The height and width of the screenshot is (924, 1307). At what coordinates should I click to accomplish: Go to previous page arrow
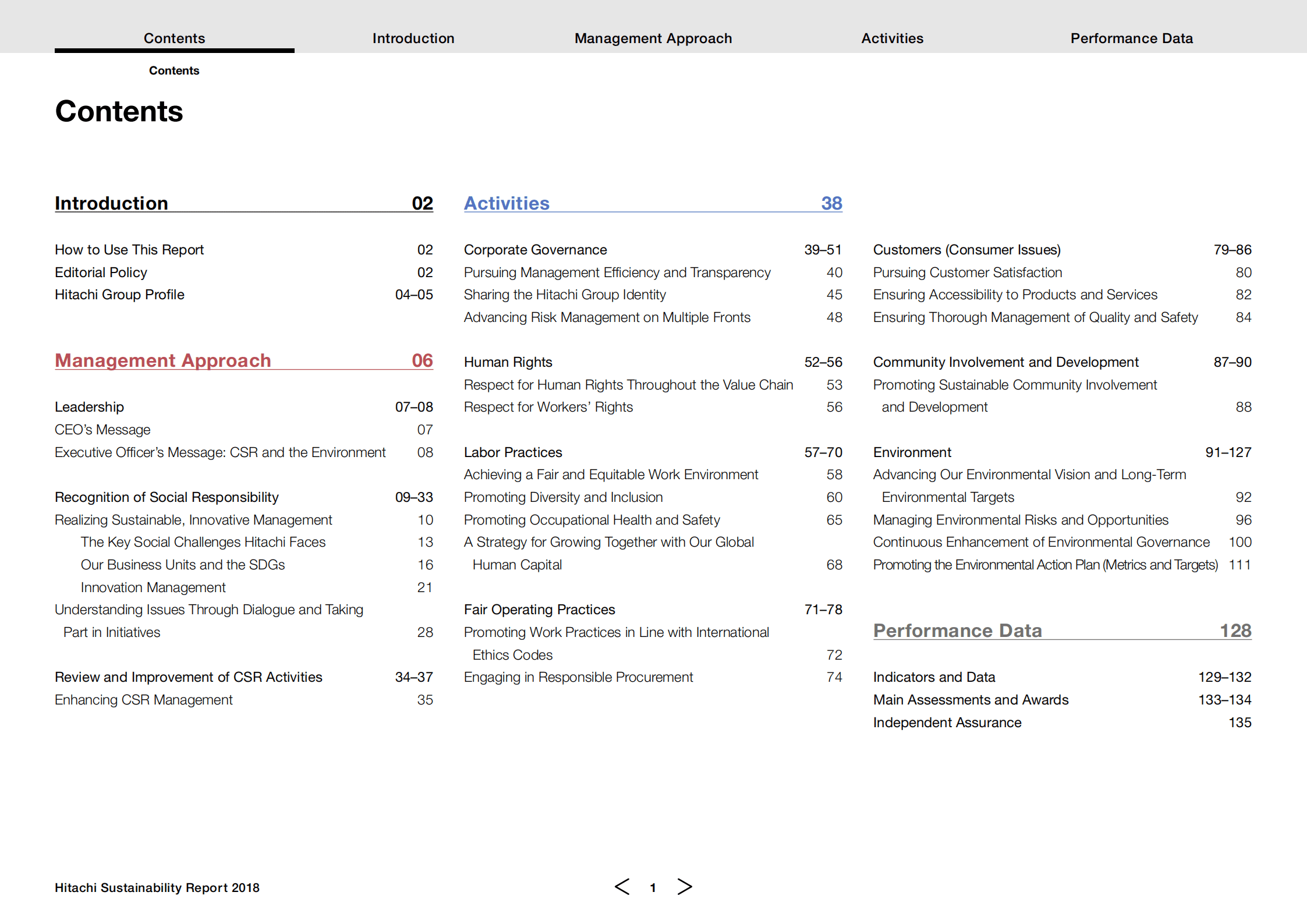tap(622, 887)
